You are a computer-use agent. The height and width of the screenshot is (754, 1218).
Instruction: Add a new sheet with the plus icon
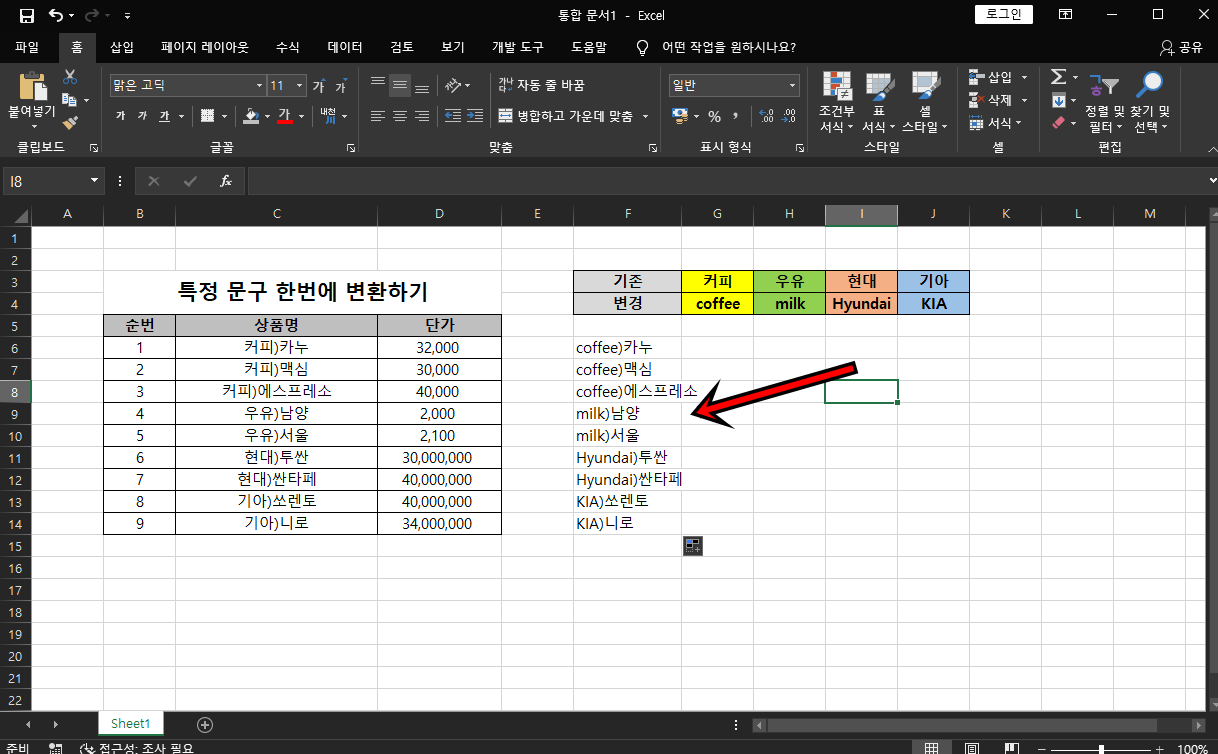(205, 724)
